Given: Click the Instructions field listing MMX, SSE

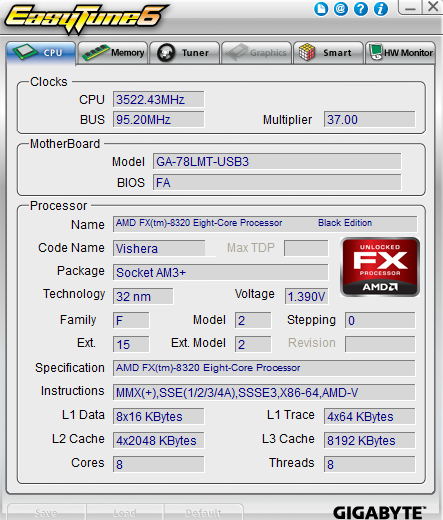Looking at the screenshot, I should click(x=264, y=392).
